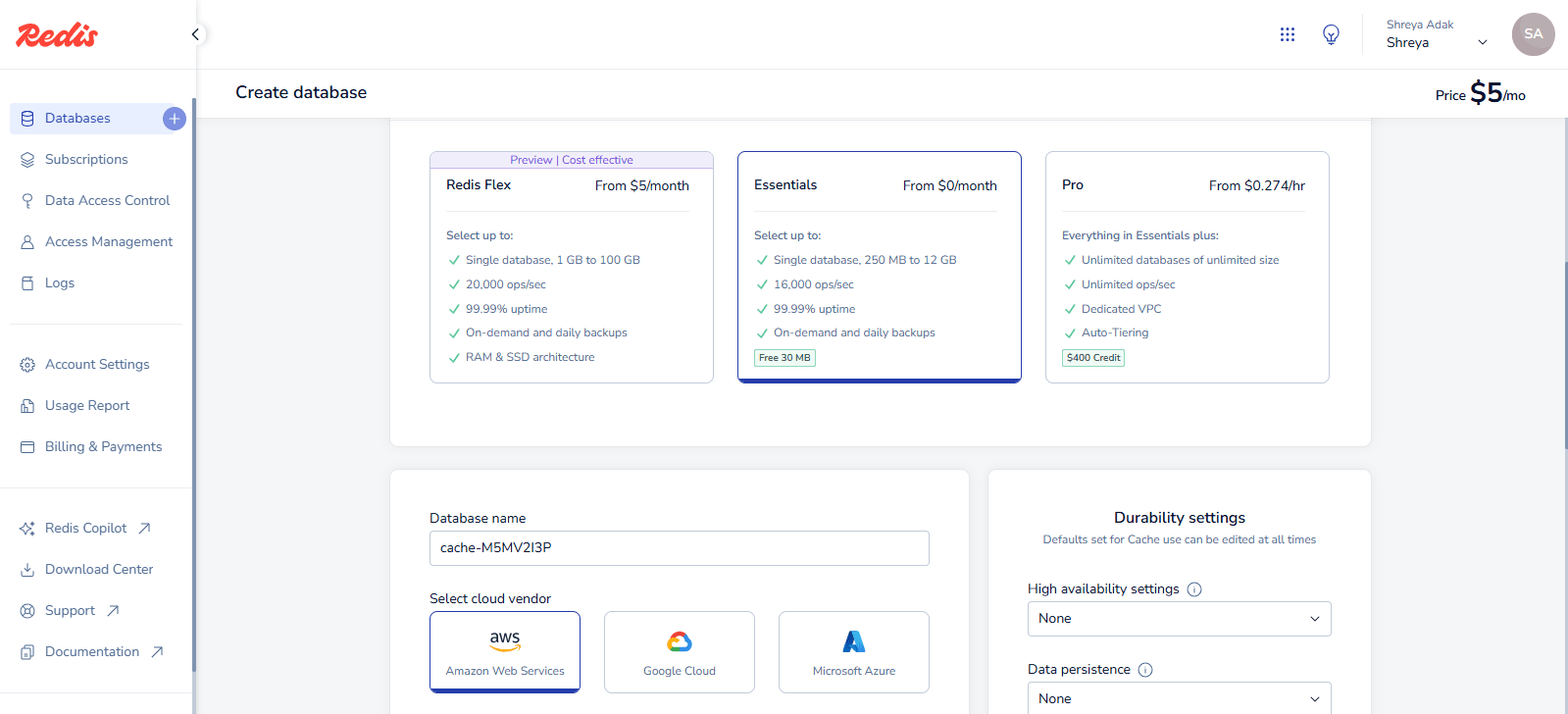Click the plus icon to add a database
Screen dimensions: 1568x714
tap(174, 119)
